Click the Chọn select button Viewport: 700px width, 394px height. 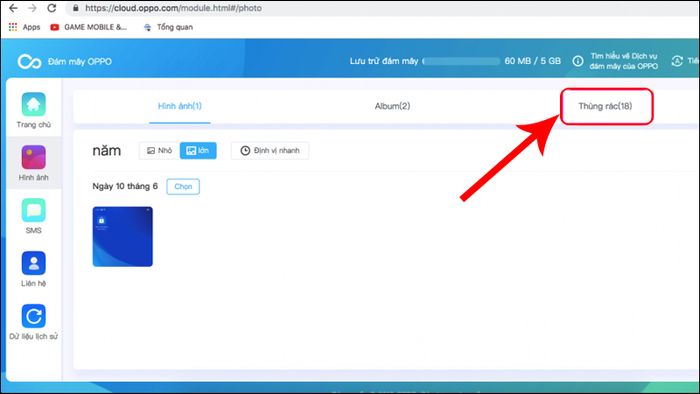pos(183,187)
